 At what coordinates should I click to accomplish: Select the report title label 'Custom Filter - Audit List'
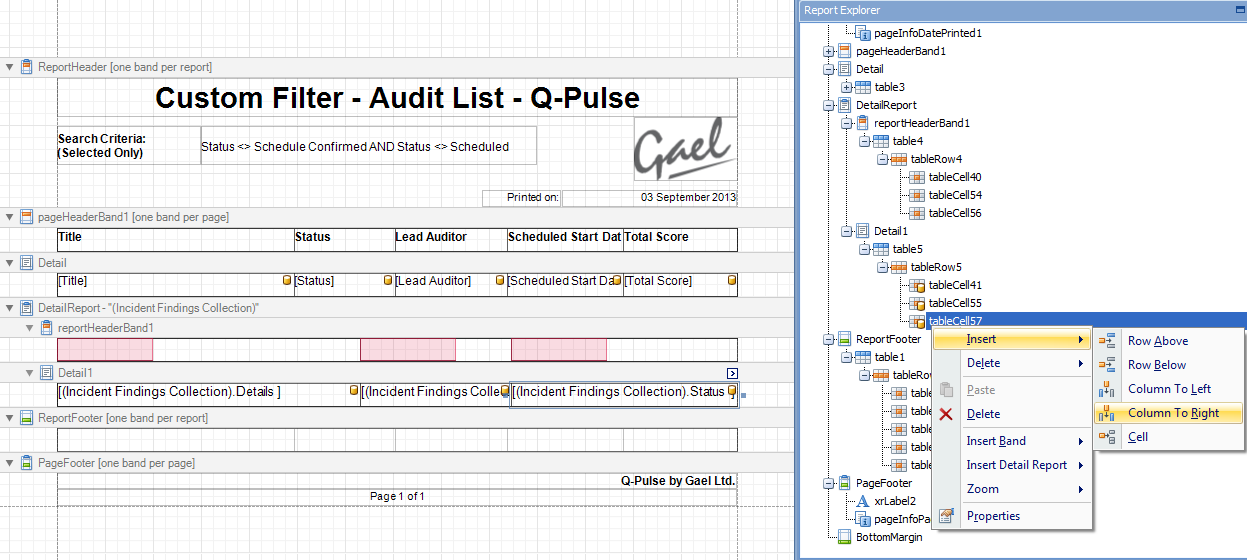(x=397, y=98)
